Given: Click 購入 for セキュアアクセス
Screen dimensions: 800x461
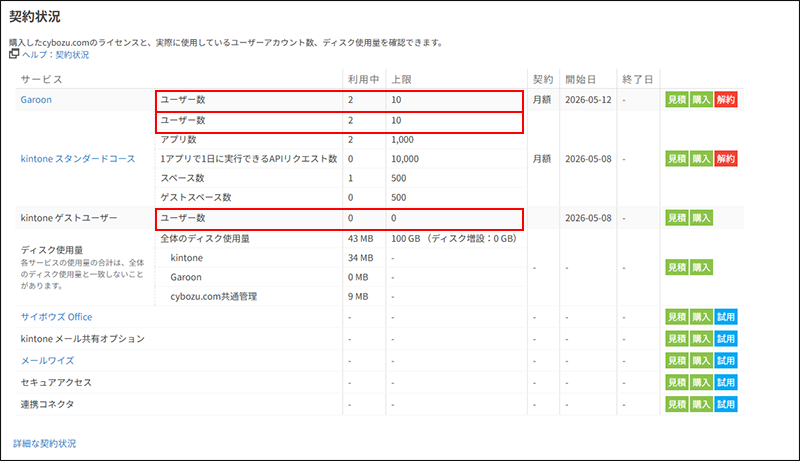Looking at the screenshot, I should 701,382.
